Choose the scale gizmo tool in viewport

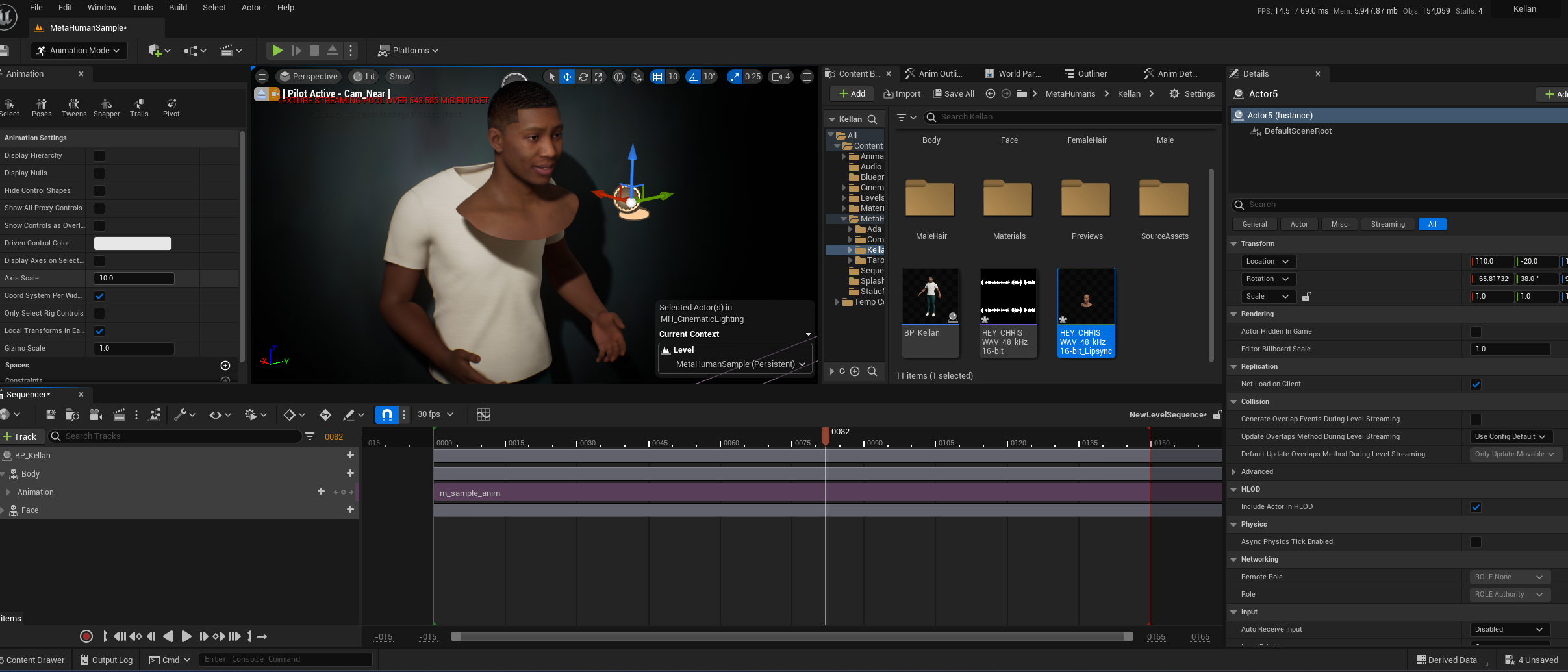599,77
